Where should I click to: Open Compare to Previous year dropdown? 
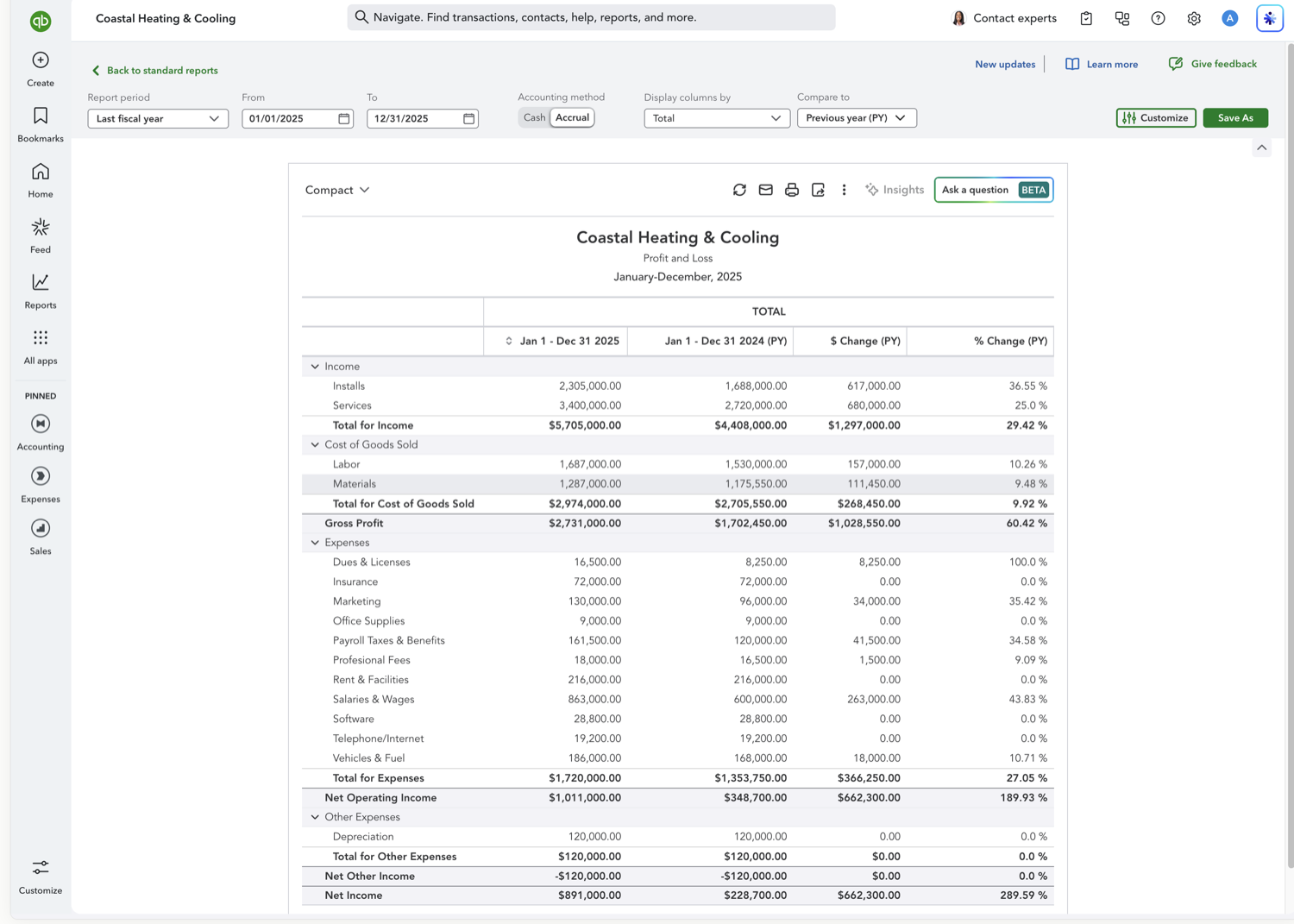(857, 118)
